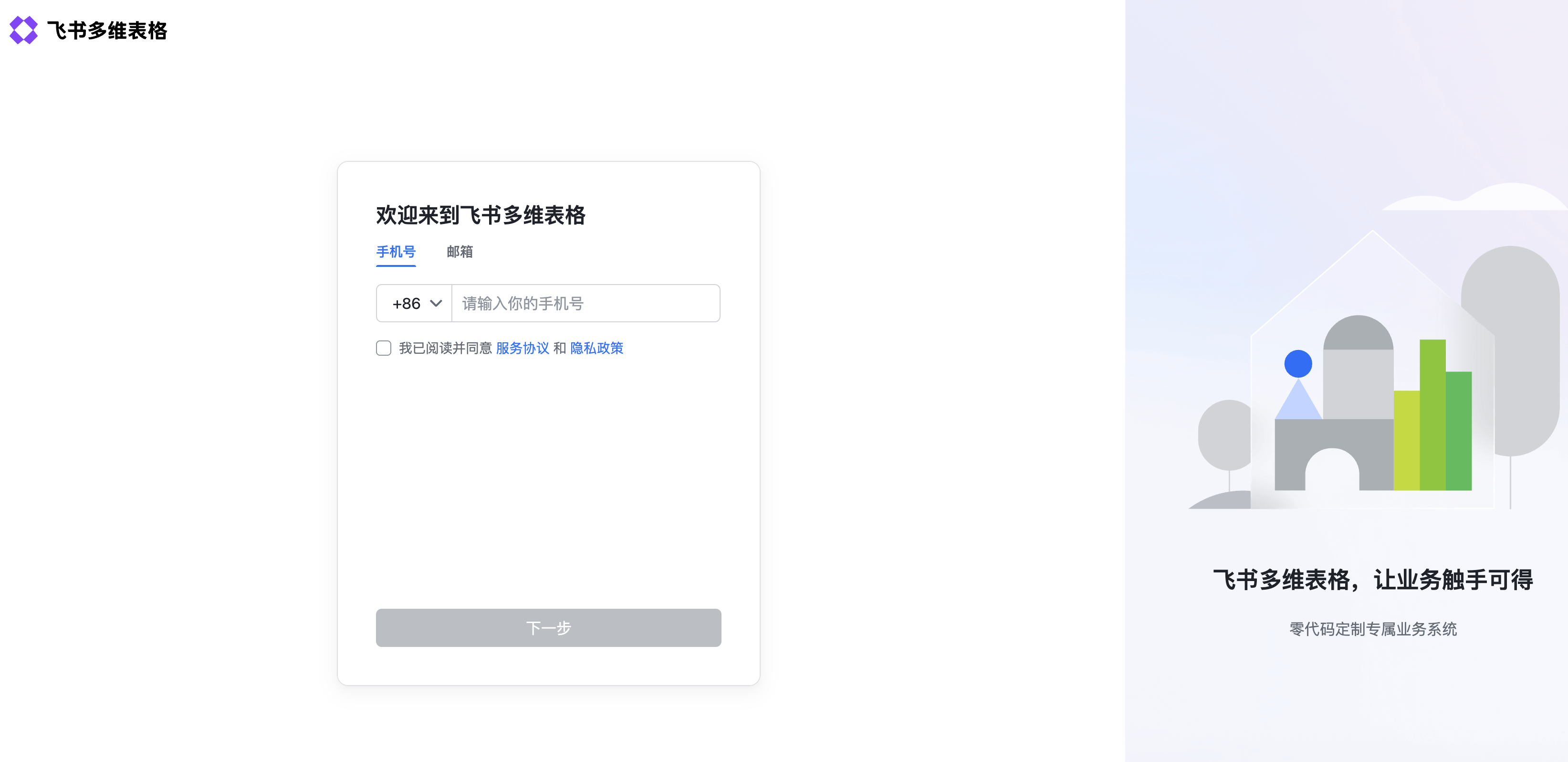This screenshot has width=1568, height=762.
Task: Open the 隐私政策 link
Action: click(x=596, y=348)
